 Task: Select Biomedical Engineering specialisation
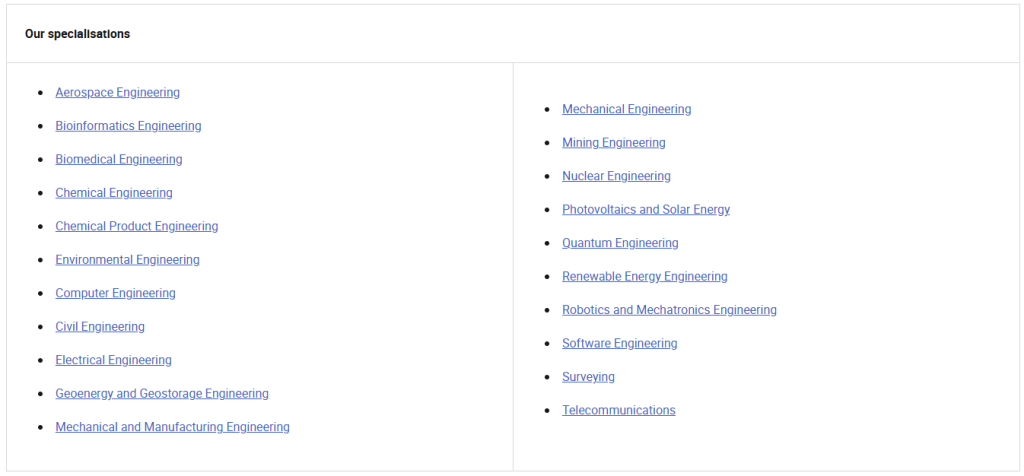point(118,160)
